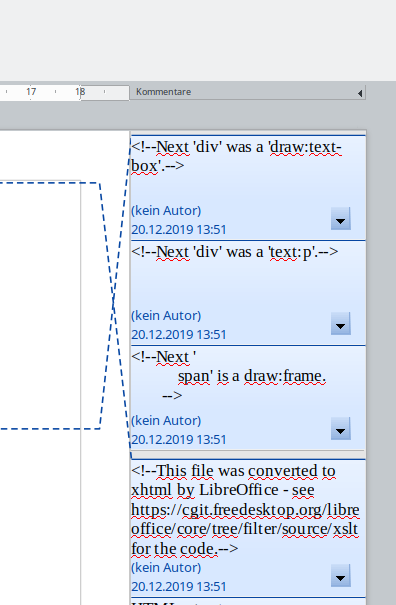Click ruler mark 18

tap(80, 92)
